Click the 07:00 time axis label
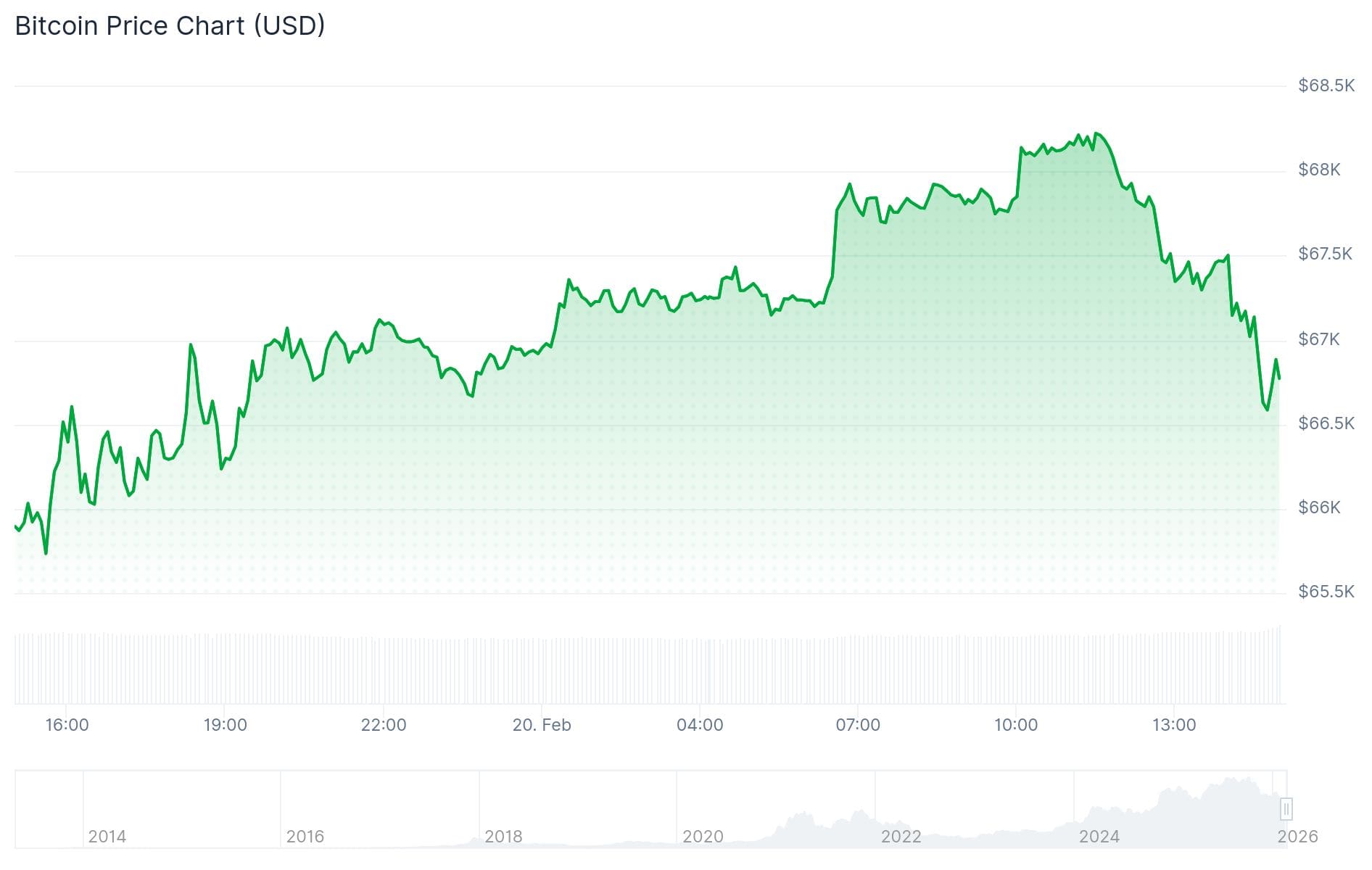 click(x=858, y=725)
